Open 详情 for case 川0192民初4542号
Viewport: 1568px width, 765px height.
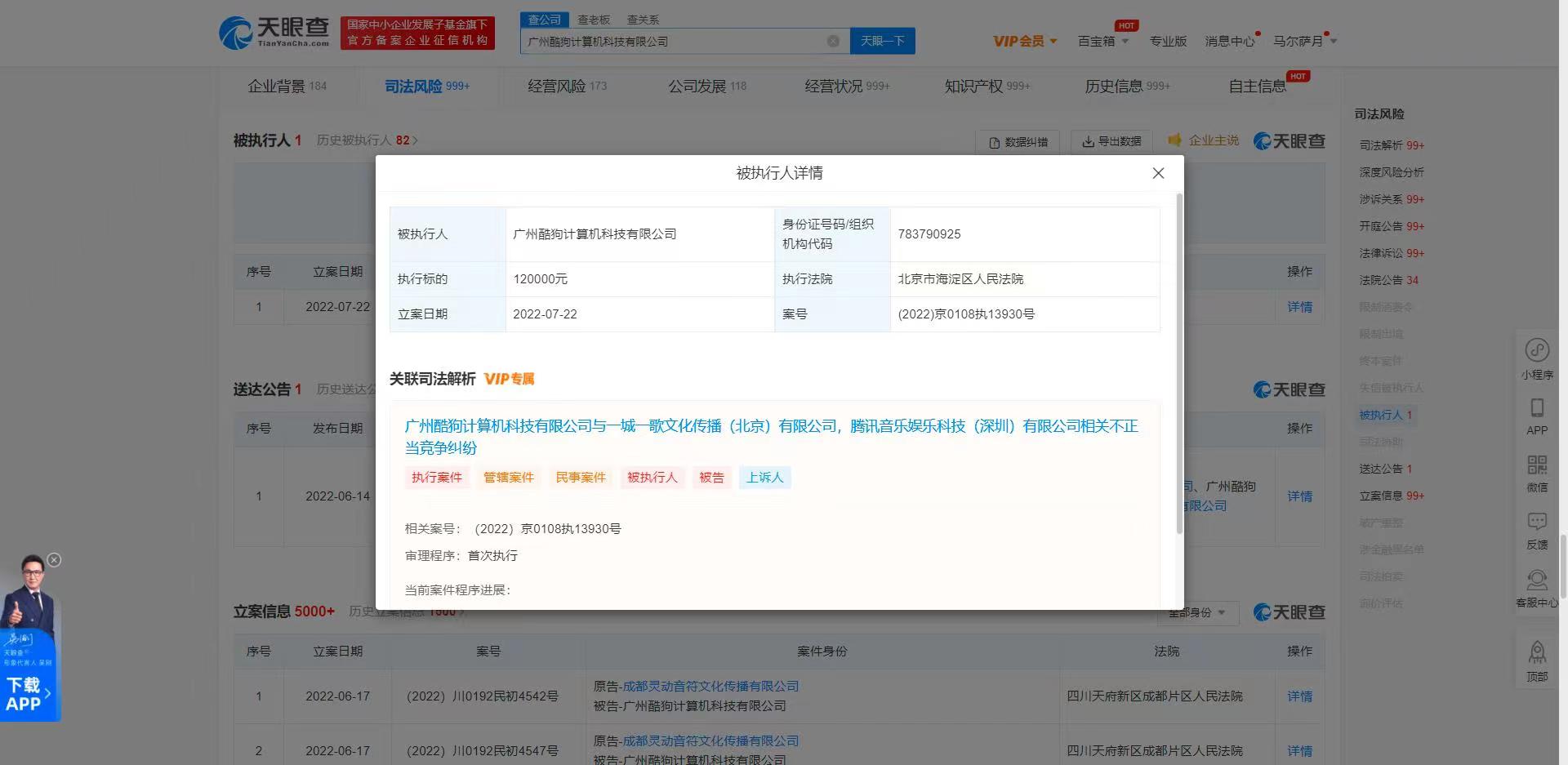1299,696
